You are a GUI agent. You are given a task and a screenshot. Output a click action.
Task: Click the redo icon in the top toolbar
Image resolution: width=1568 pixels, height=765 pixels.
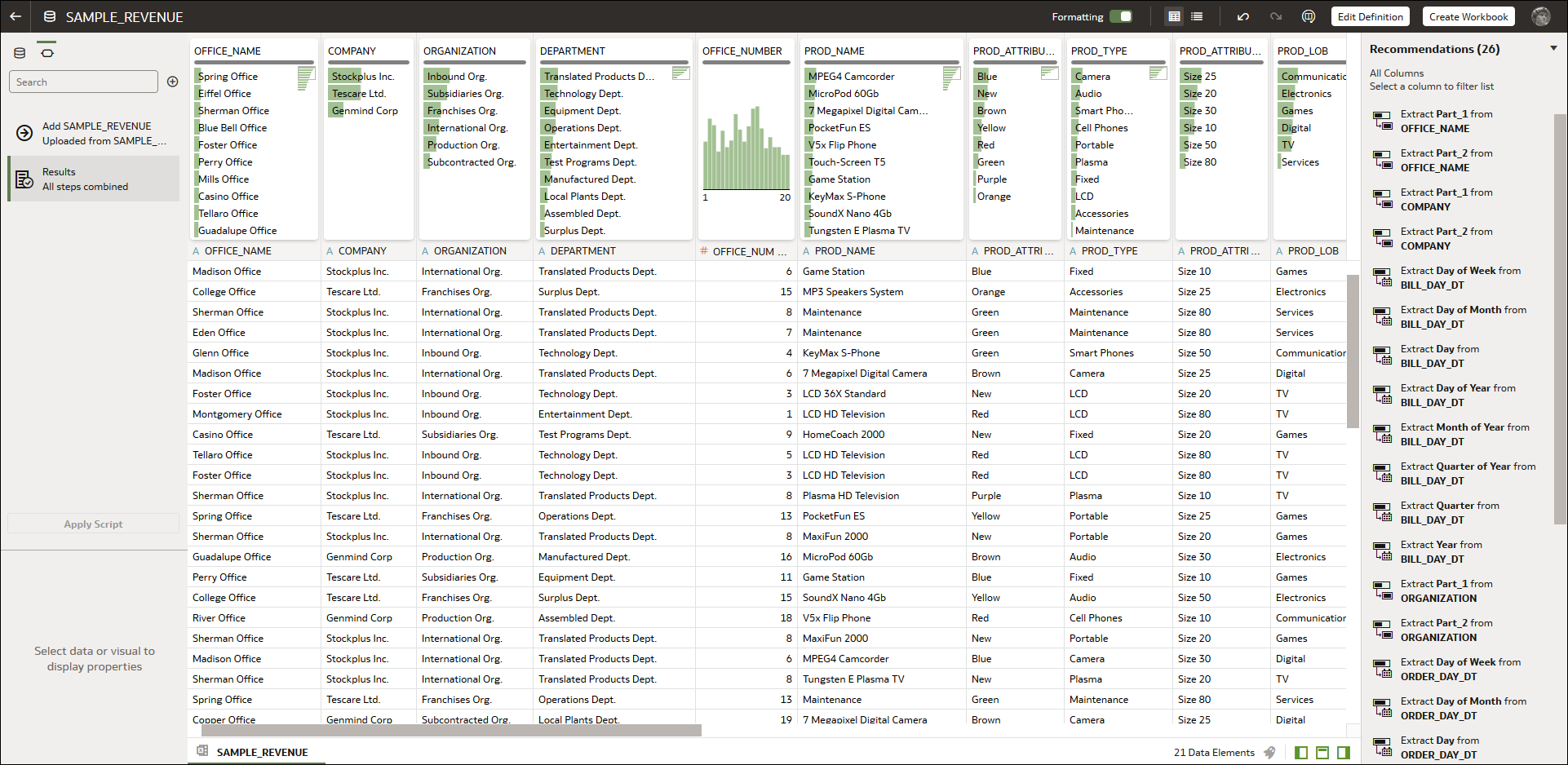[x=1274, y=16]
